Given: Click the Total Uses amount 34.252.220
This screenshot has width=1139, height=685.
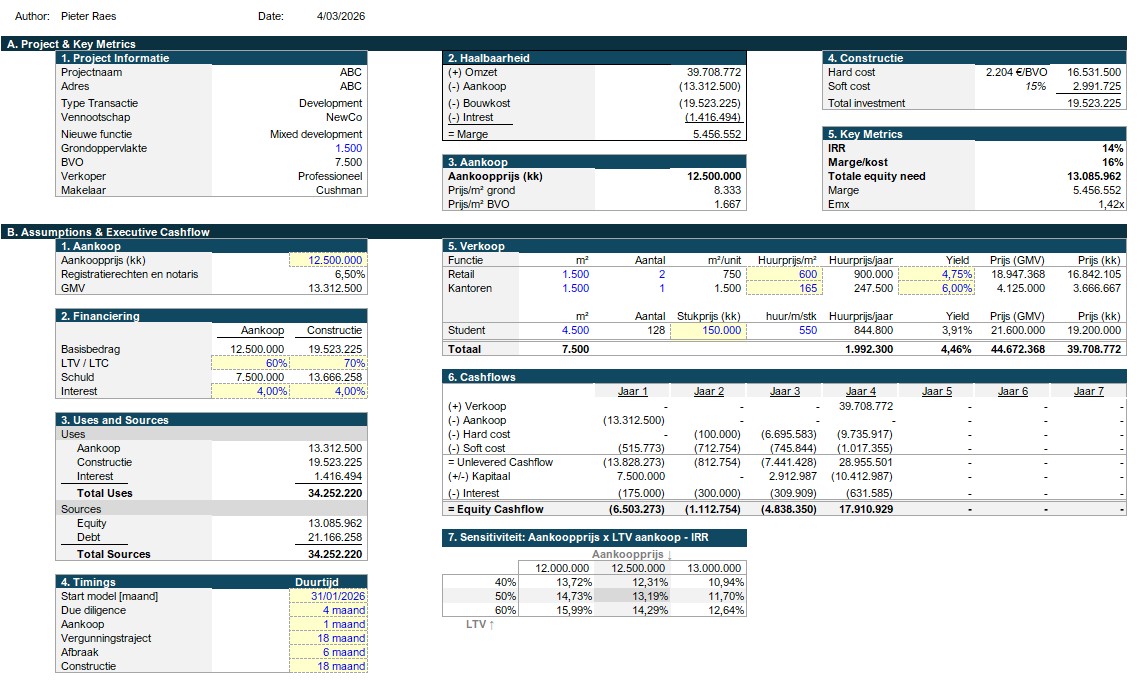Looking at the screenshot, I should pyautogui.click(x=335, y=493).
